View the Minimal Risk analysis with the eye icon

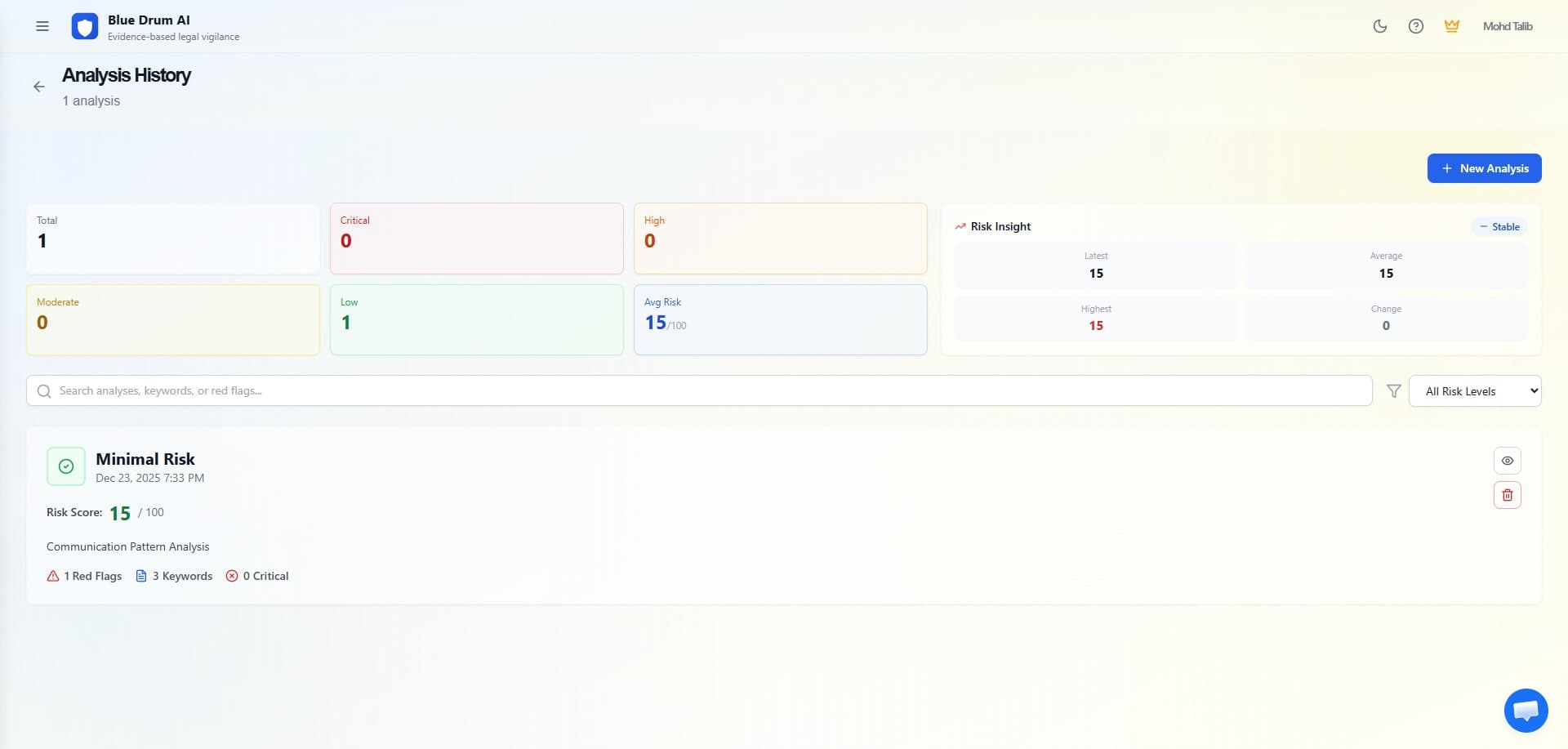point(1508,460)
